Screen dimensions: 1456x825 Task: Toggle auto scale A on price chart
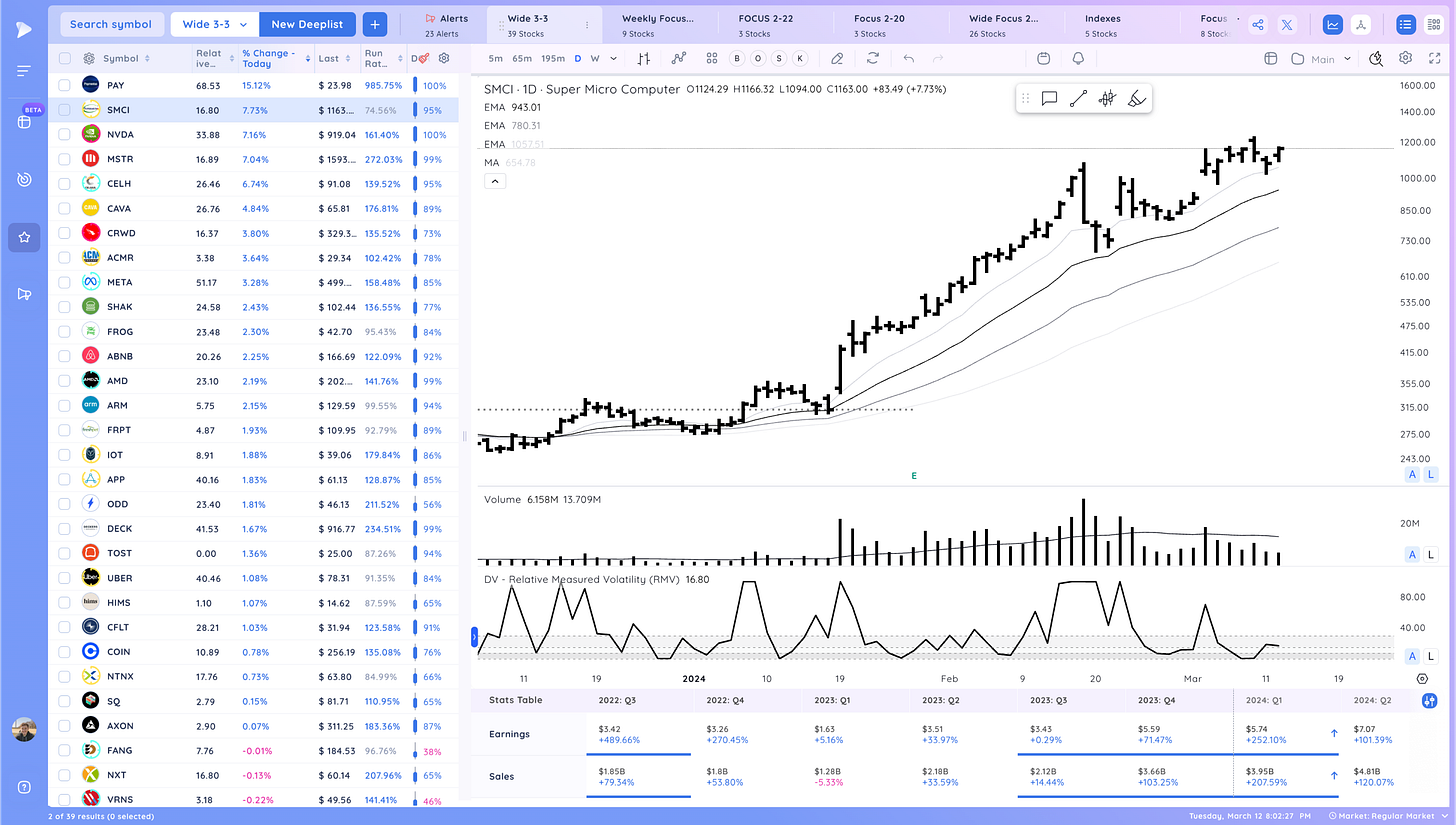click(x=1413, y=474)
